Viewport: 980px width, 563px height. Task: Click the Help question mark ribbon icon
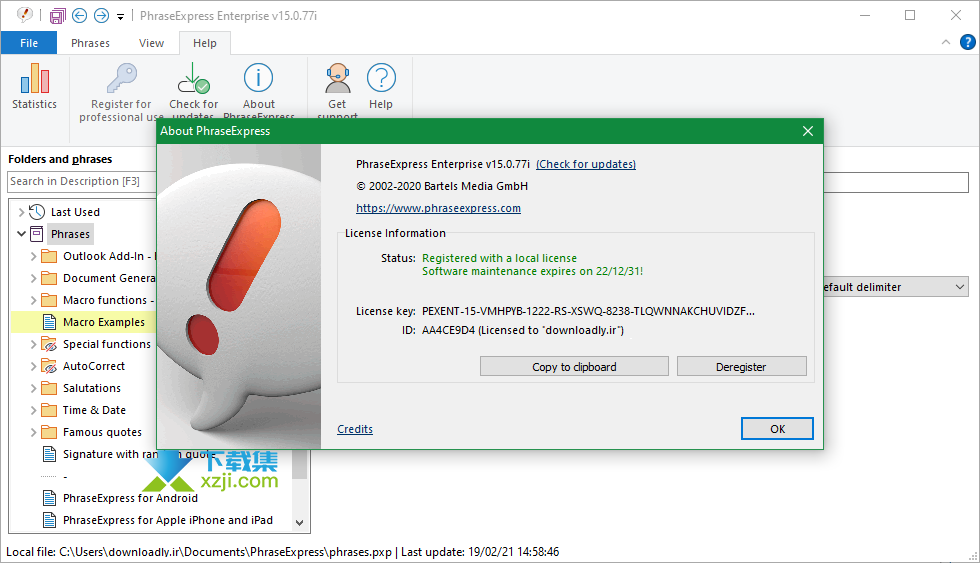(381, 78)
